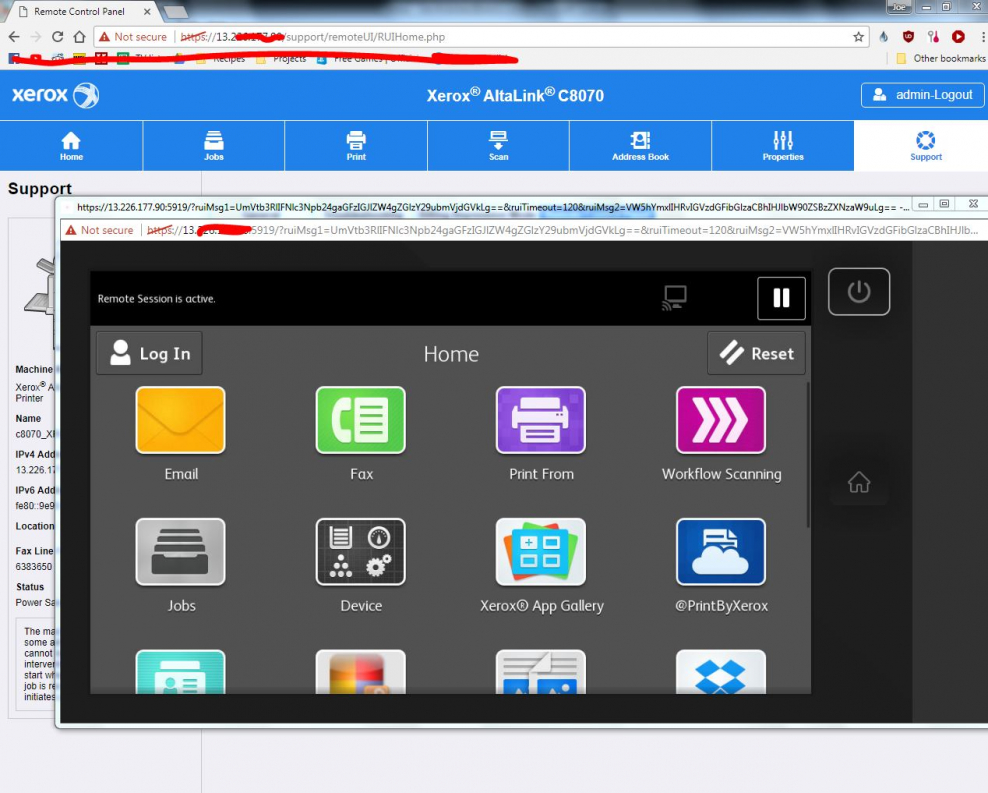Screen dimensions: 988x793
Task: Open the Address Book tab
Action: point(640,146)
